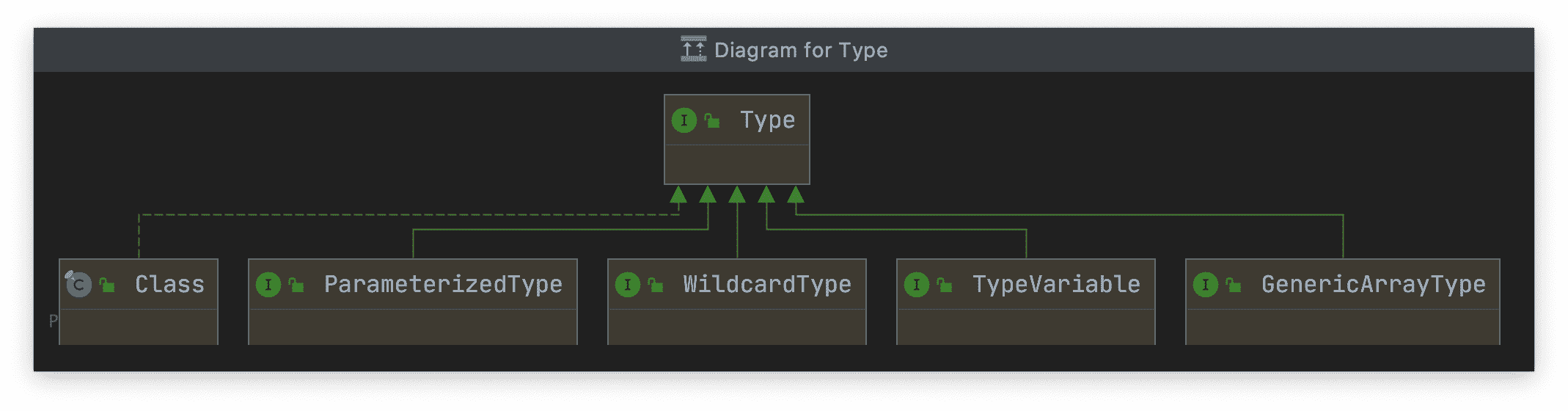Click the interface icon beside WildcardType

tap(628, 285)
